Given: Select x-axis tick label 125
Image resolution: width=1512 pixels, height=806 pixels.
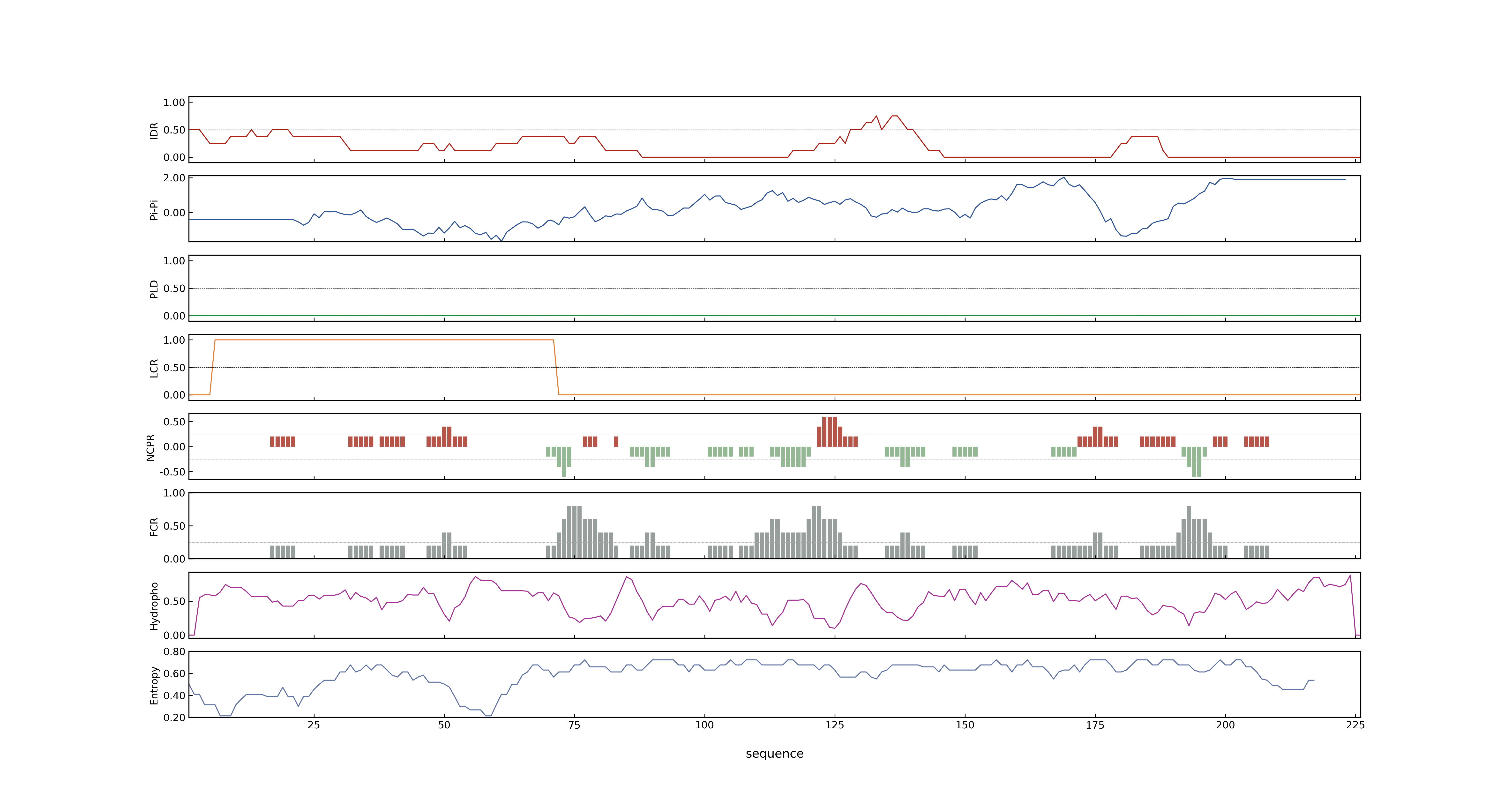Looking at the screenshot, I should click(835, 725).
